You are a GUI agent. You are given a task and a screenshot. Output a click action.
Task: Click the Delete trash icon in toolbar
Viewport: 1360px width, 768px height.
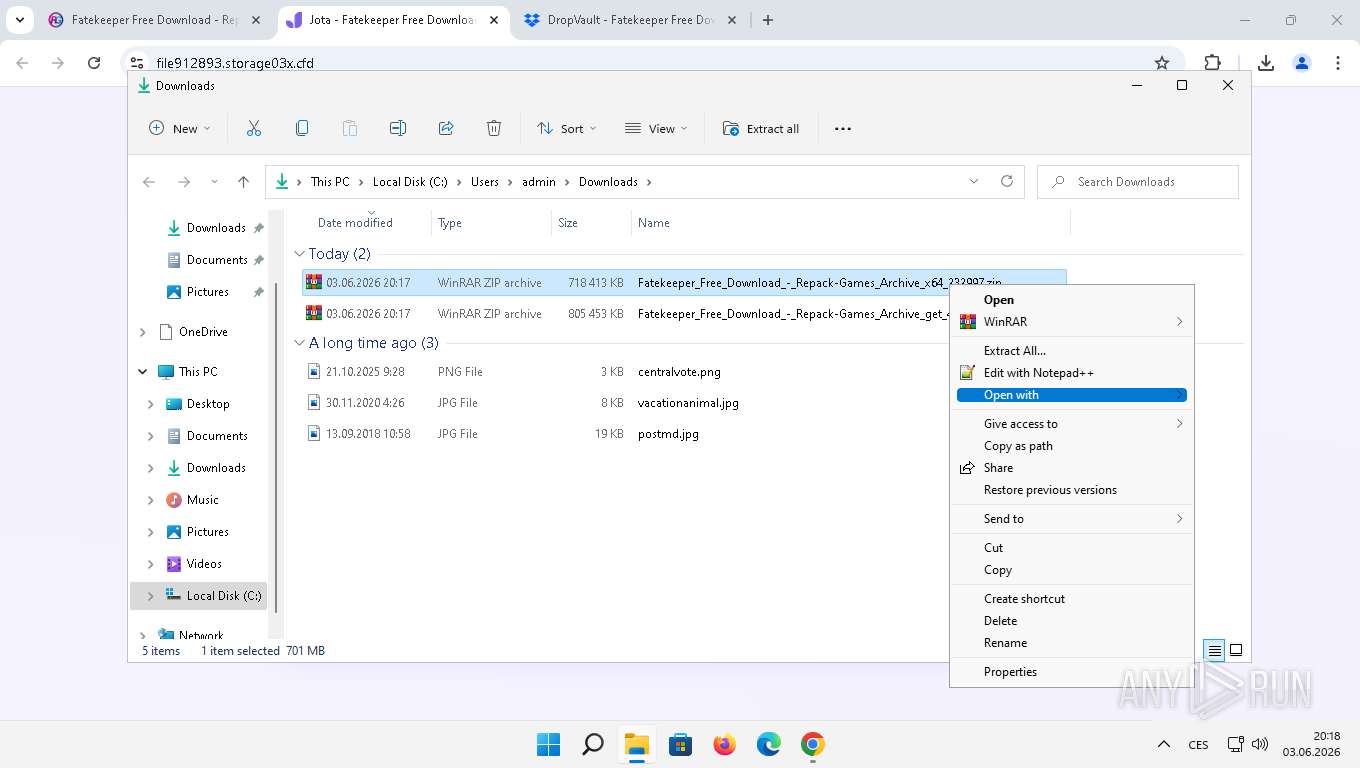coord(494,128)
